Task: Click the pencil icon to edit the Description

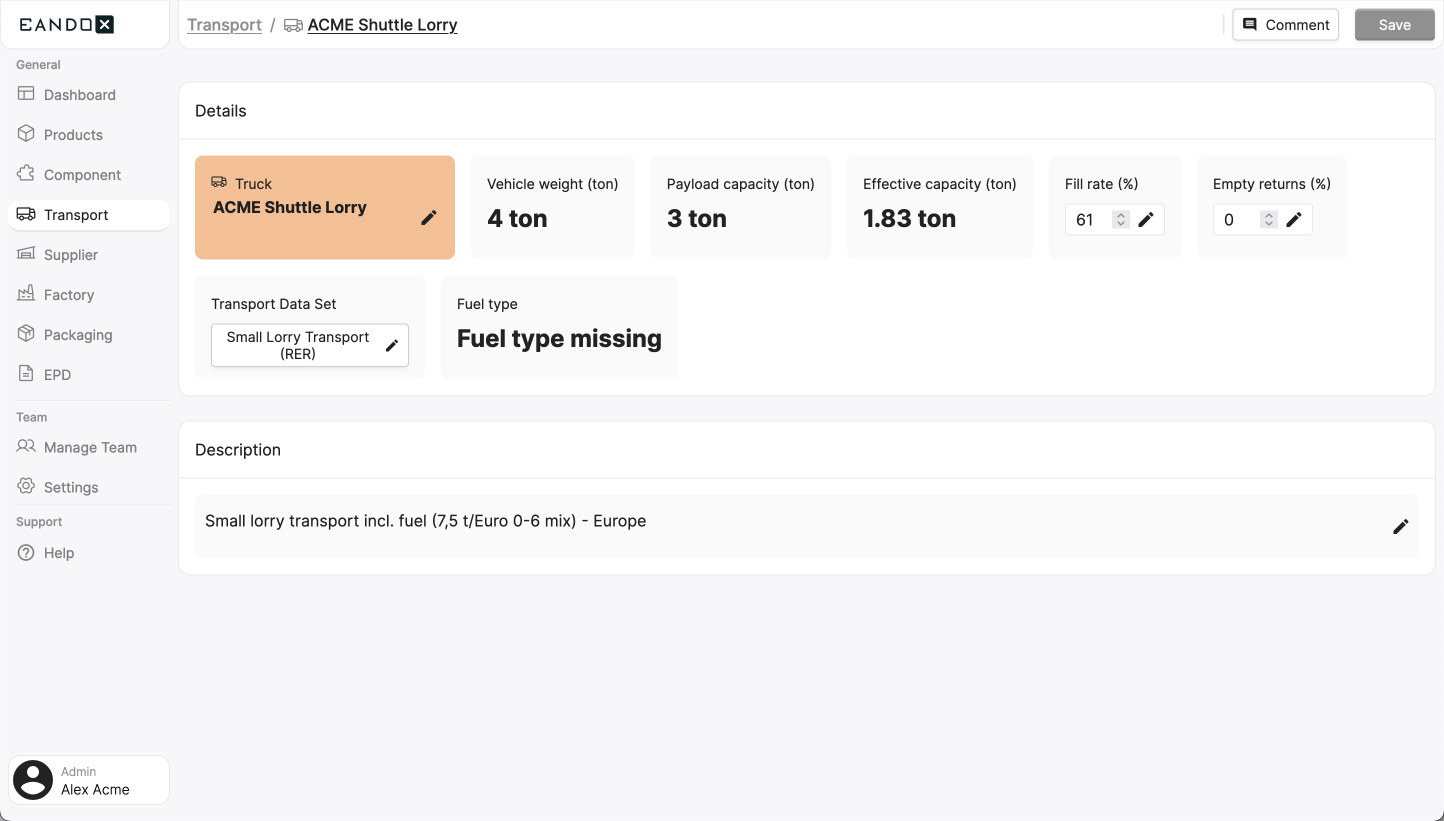Action: pyautogui.click(x=1400, y=526)
